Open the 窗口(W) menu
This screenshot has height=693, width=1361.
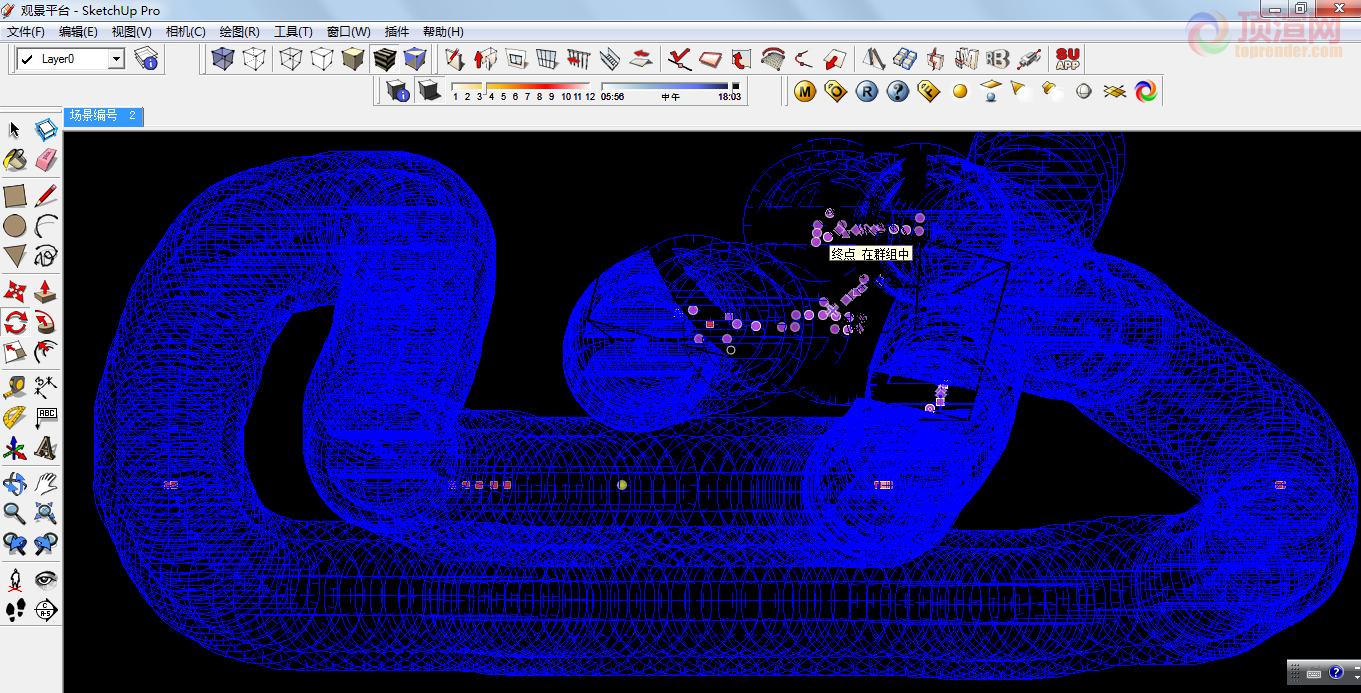click(x=348, y=32)
